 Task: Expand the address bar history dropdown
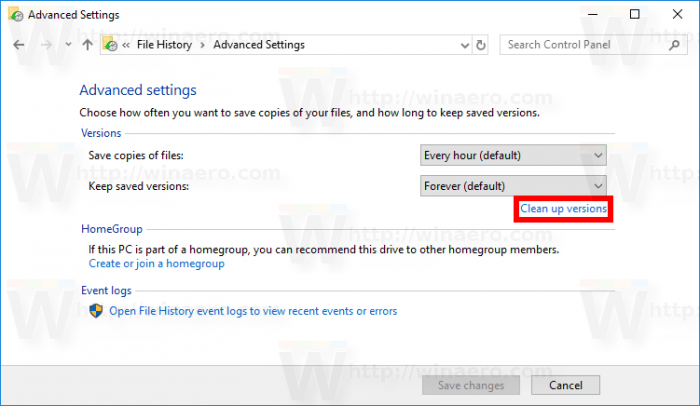click(461, 45)
